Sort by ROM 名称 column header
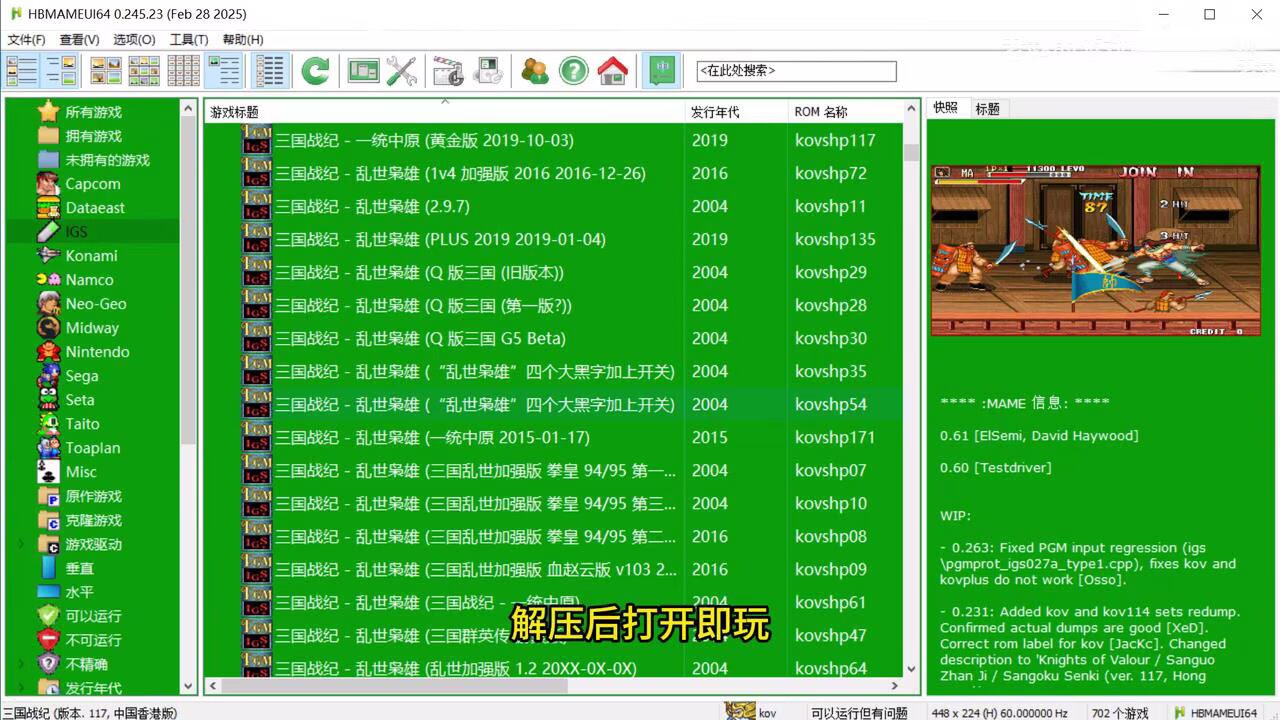 click(845, 112)
